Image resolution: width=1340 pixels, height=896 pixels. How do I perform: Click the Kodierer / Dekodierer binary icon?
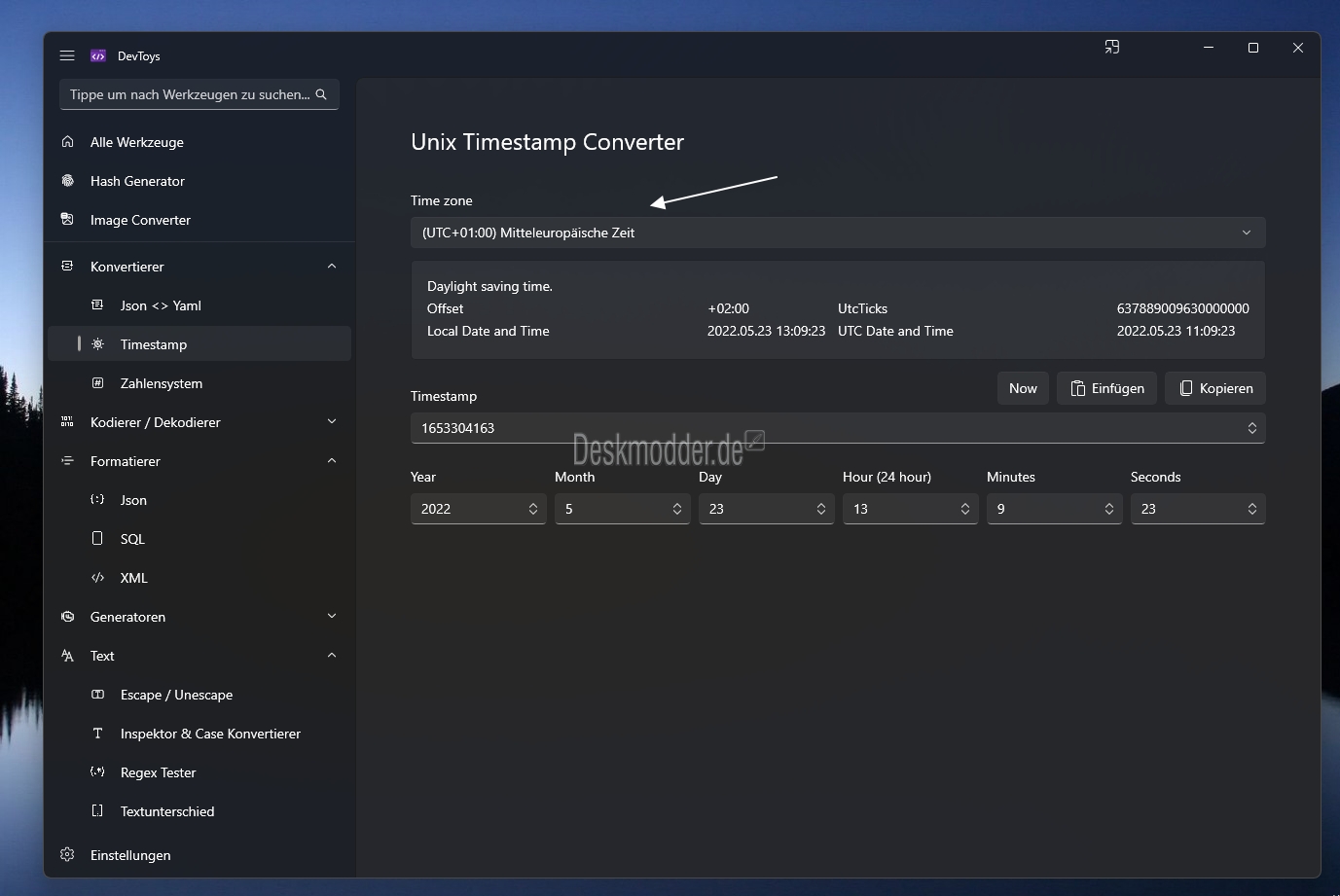(67, 422)
